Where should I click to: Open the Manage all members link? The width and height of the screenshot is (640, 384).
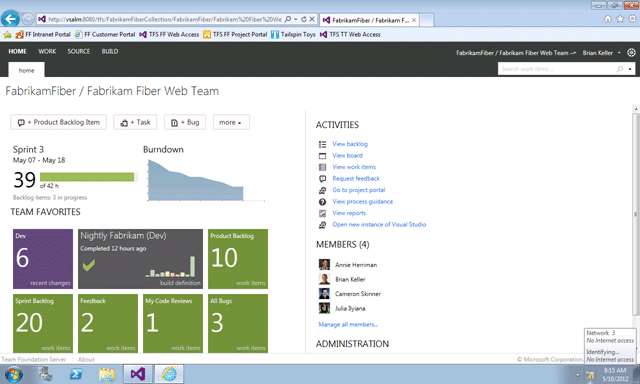(x=348, y=324)
